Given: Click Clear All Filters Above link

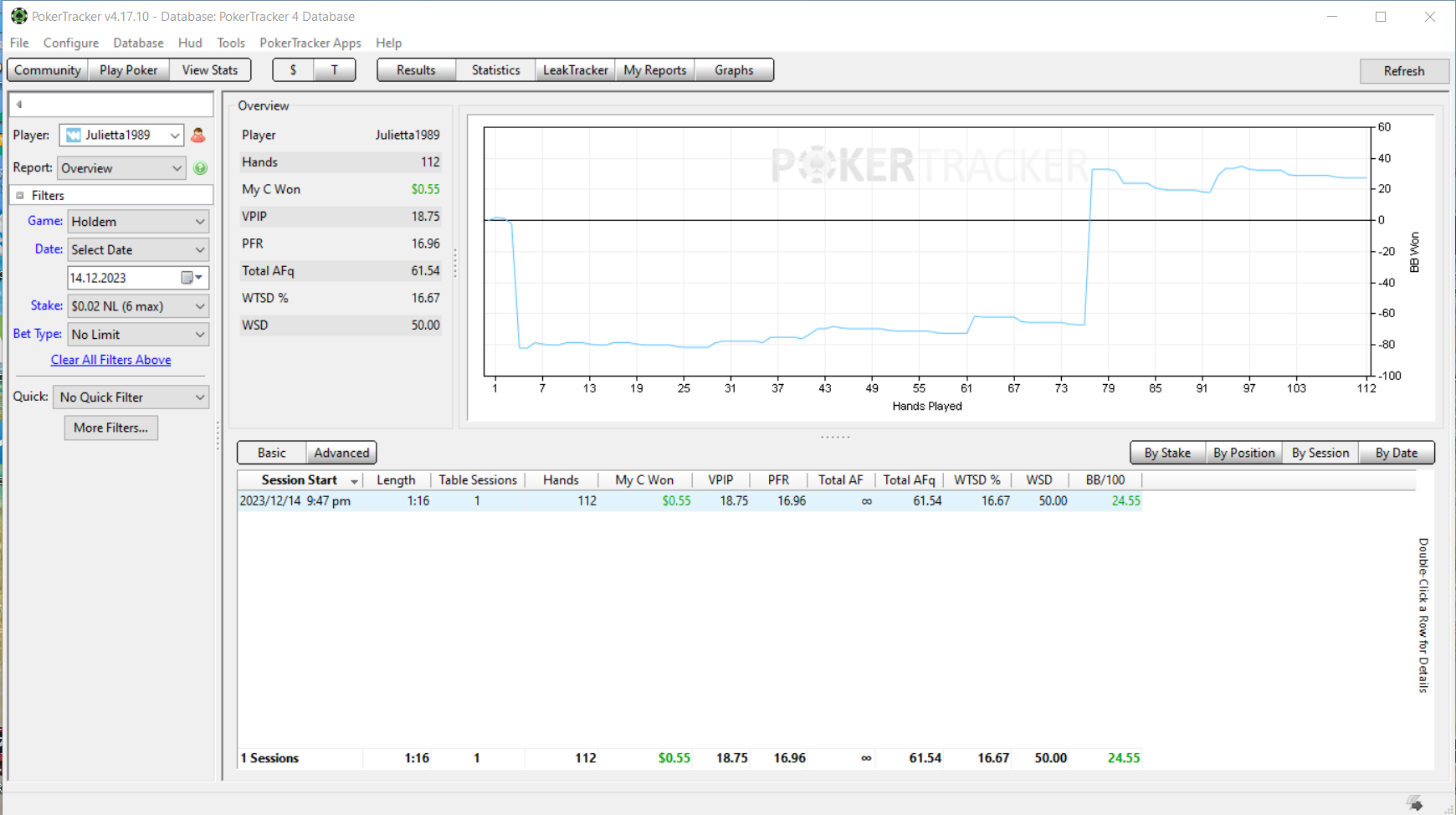Looking at the screenshot, I should click(x=111, y=360).
